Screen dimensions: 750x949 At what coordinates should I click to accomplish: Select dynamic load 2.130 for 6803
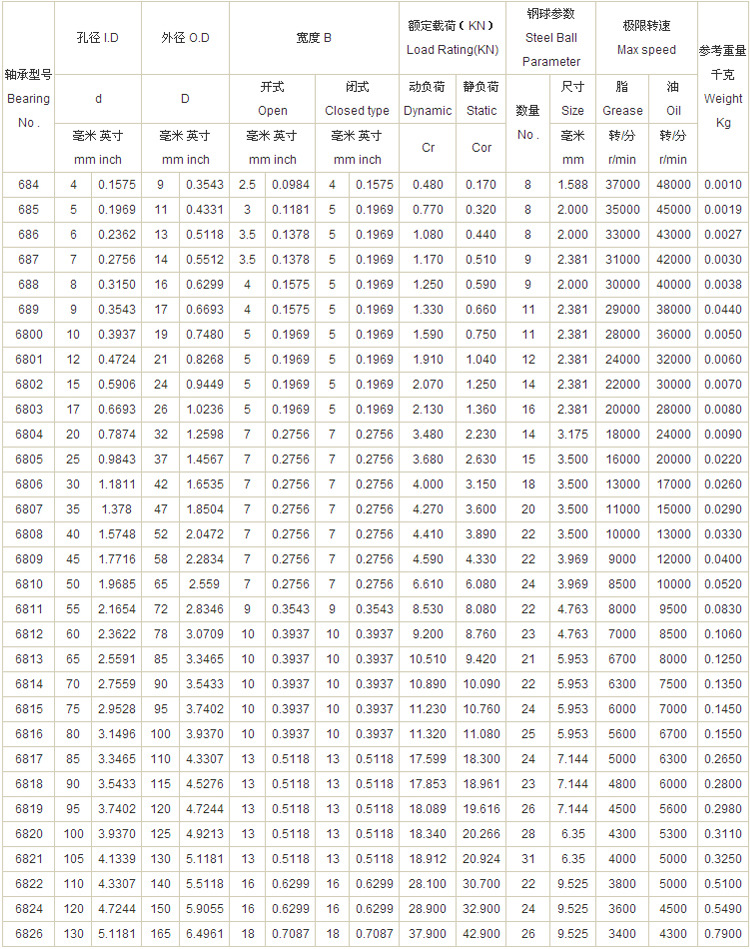(427, 409)
